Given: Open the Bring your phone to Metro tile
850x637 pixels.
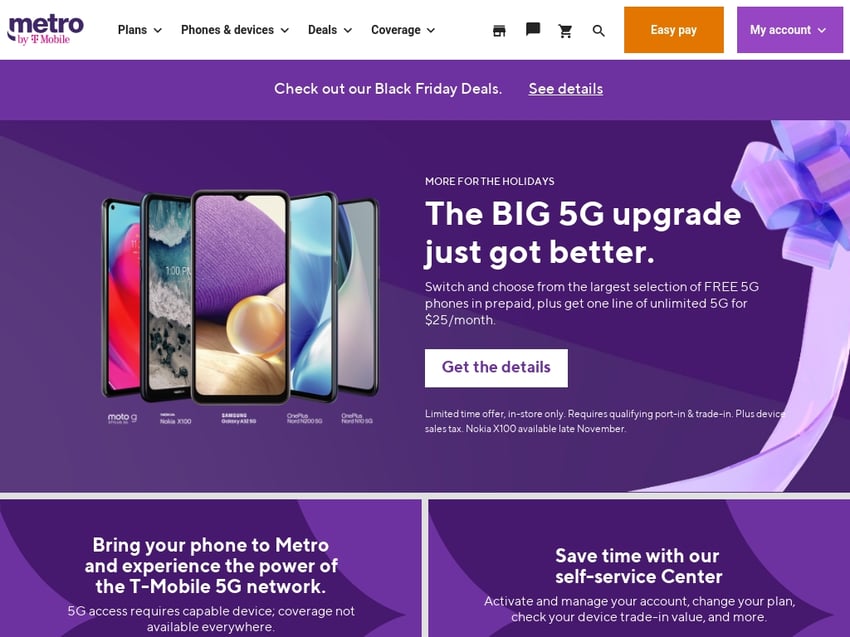Looking at the screenshot, I should [x=210, y=568].
